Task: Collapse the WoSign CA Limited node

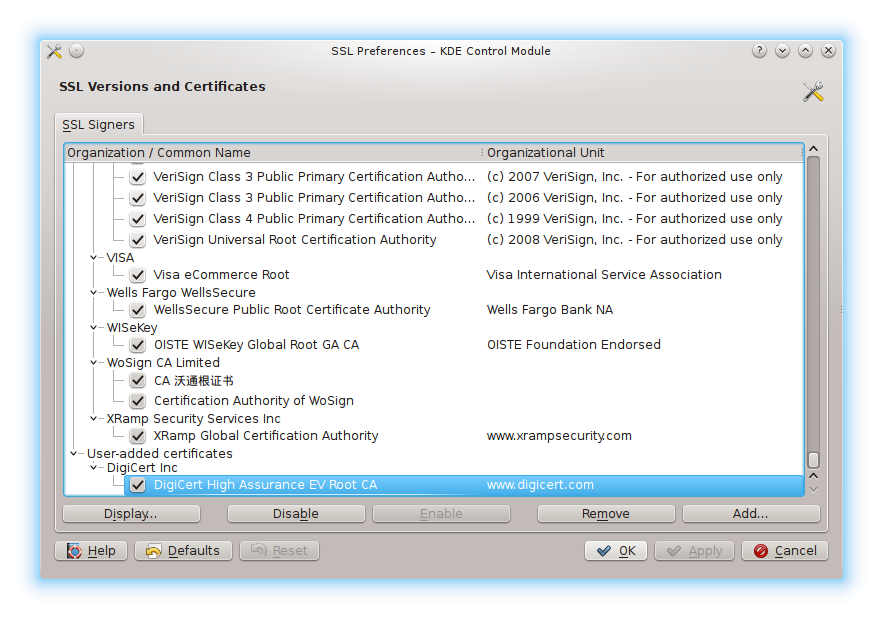Action: click(x=93, y=362)
